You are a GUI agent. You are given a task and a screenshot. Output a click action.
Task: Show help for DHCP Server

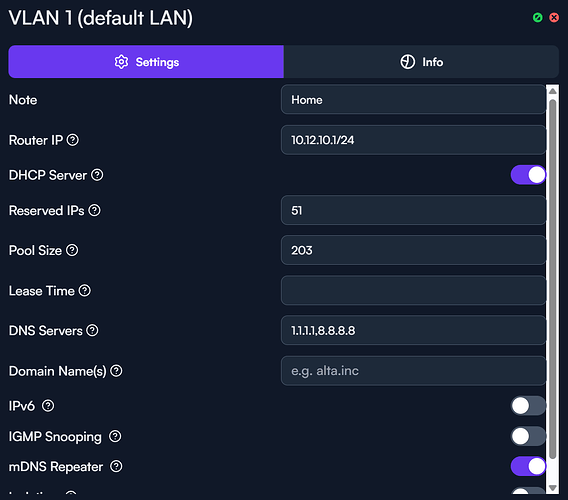point(97,175)
